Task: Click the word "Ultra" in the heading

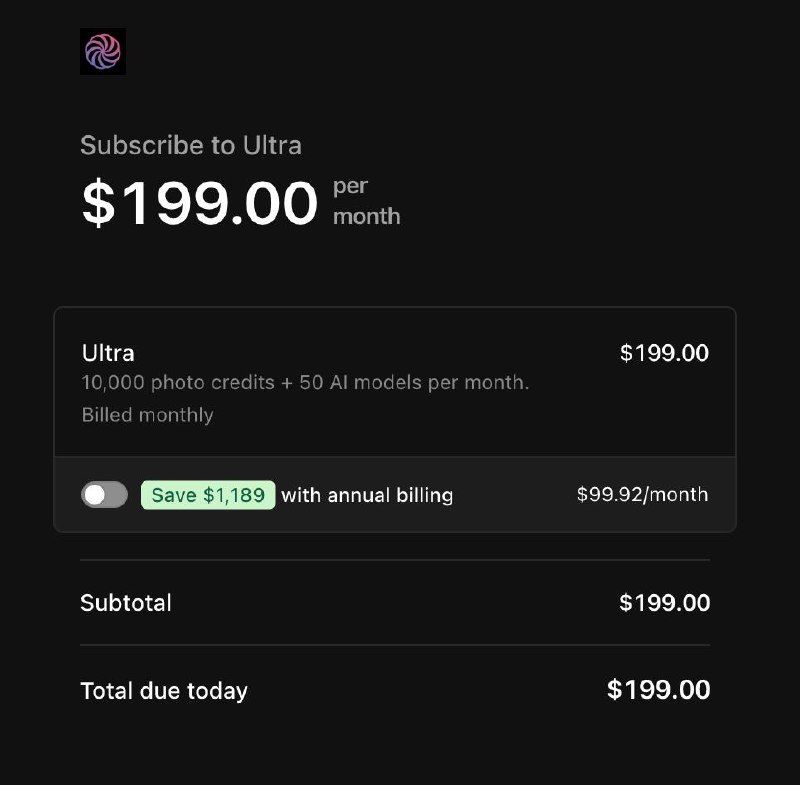Action: (x=272, y=145)
